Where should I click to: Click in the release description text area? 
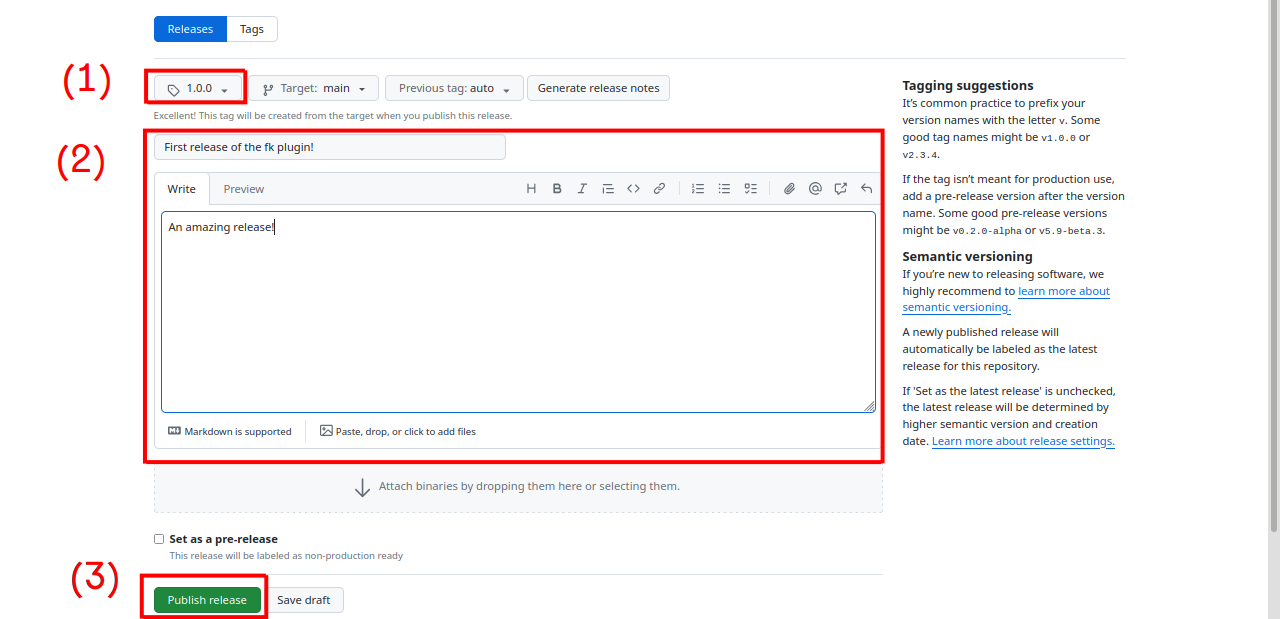point(518,312)
